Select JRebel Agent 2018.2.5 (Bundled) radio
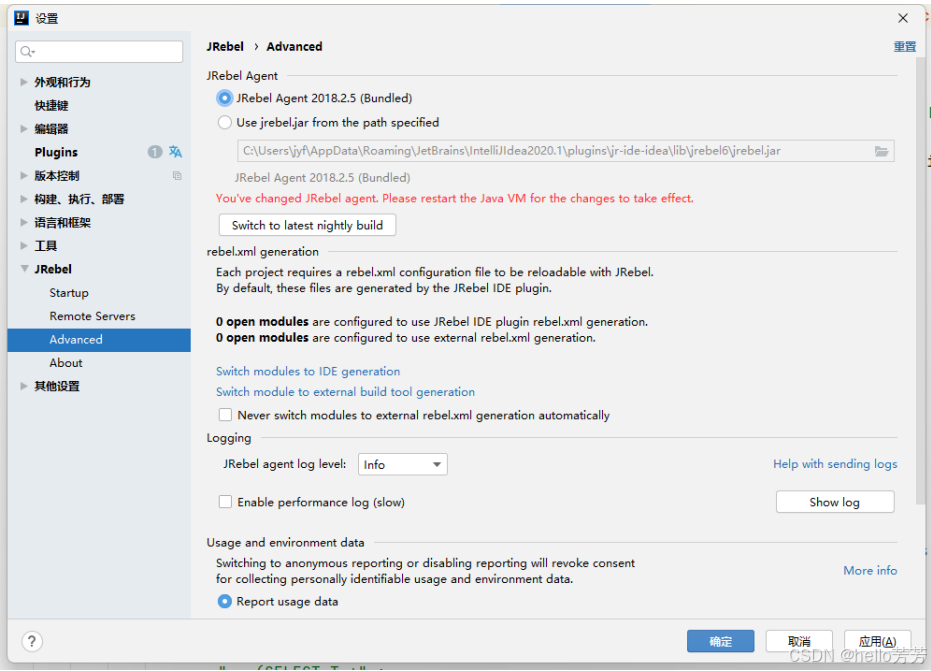This screenshot has width=931, height=671. [224, 98]
